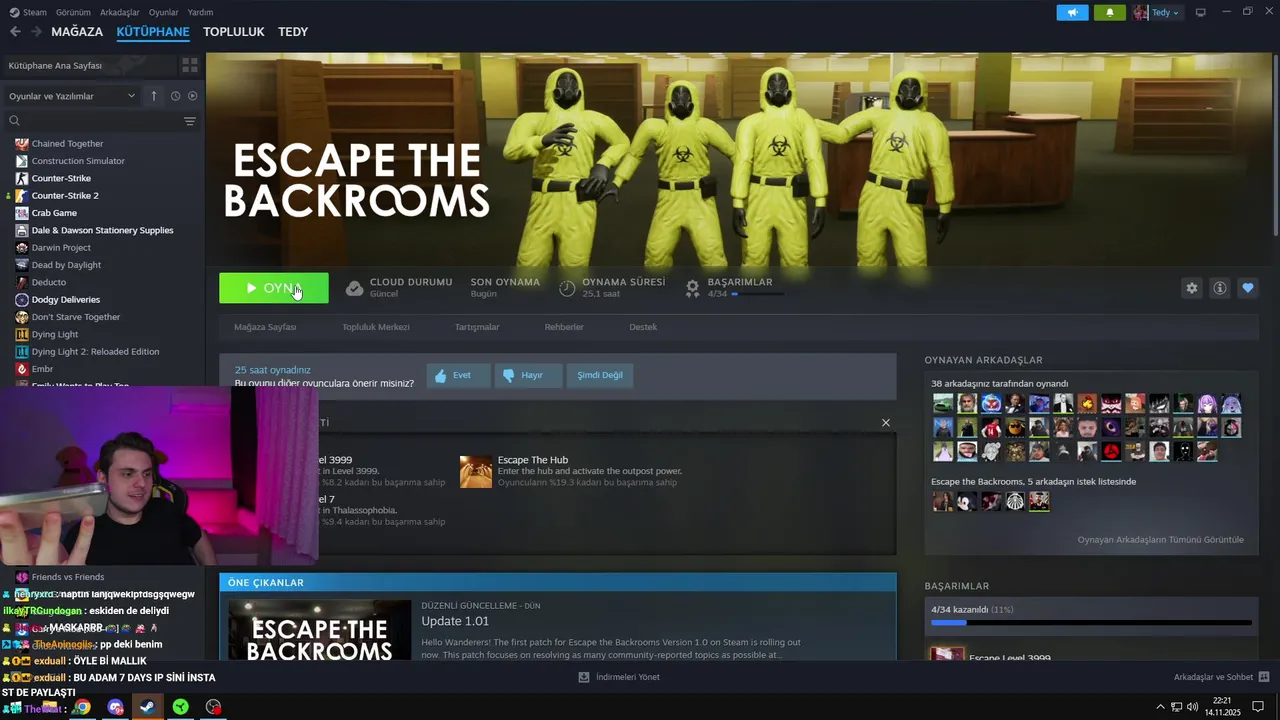
Task: Close the achievements activity panel X
Action: 885,423
